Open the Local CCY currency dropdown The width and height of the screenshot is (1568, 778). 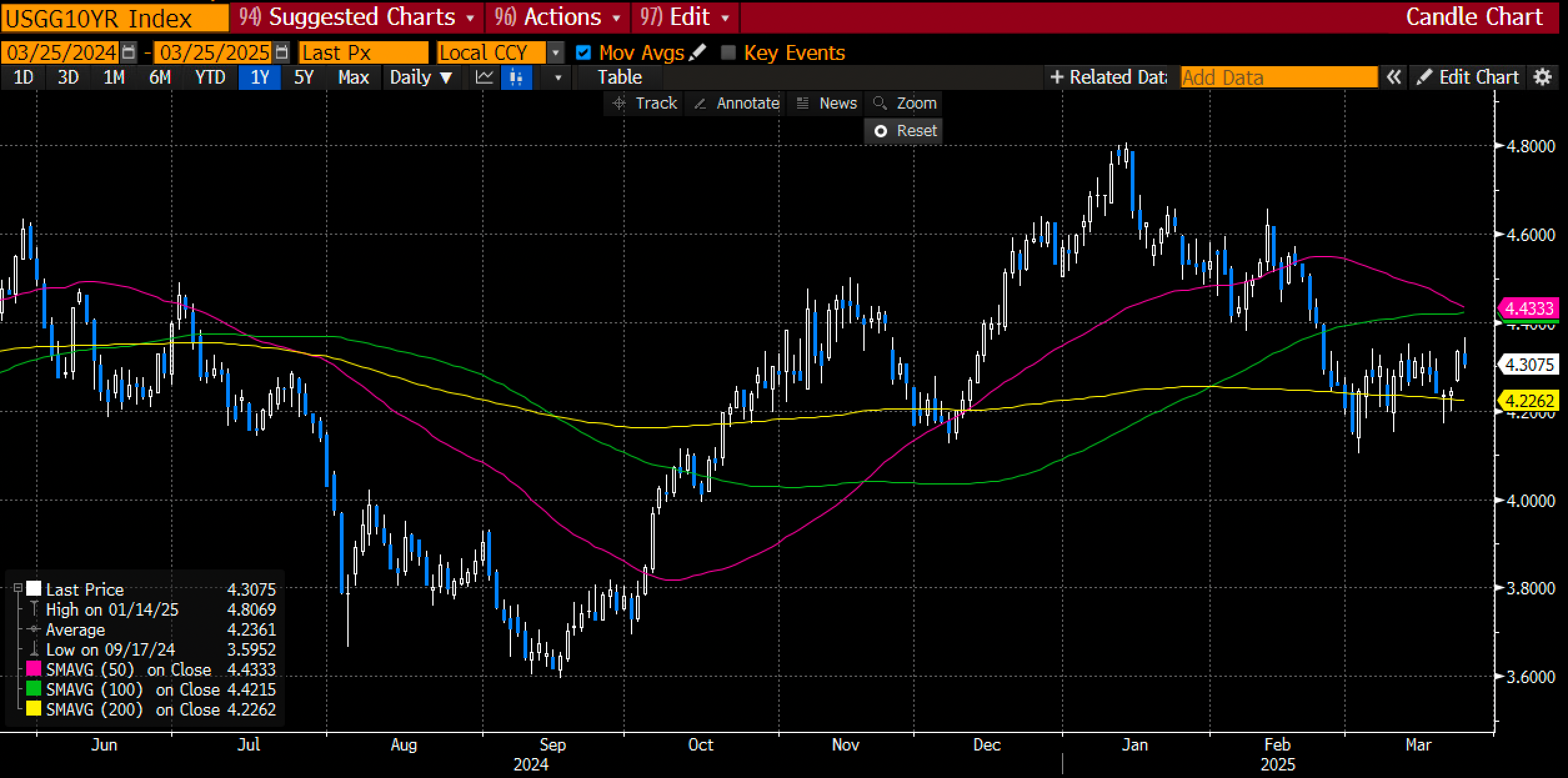pos(555,52)
